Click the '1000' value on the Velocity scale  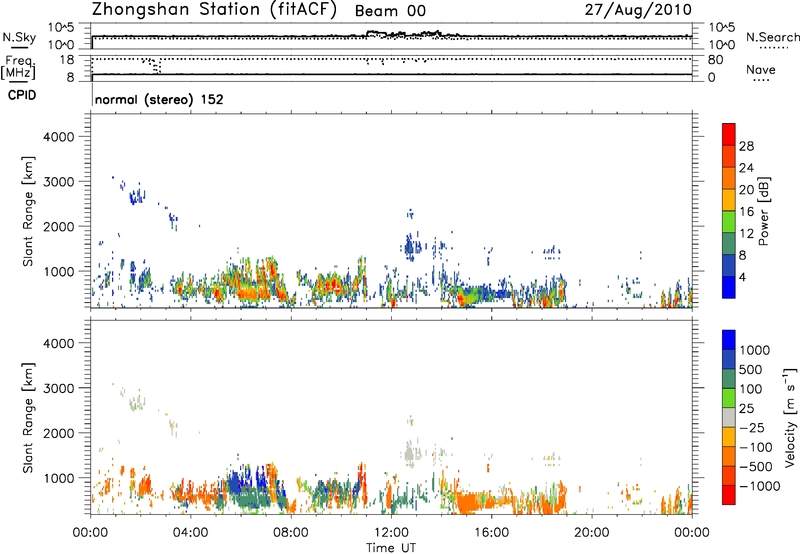[x=755, y=350]
